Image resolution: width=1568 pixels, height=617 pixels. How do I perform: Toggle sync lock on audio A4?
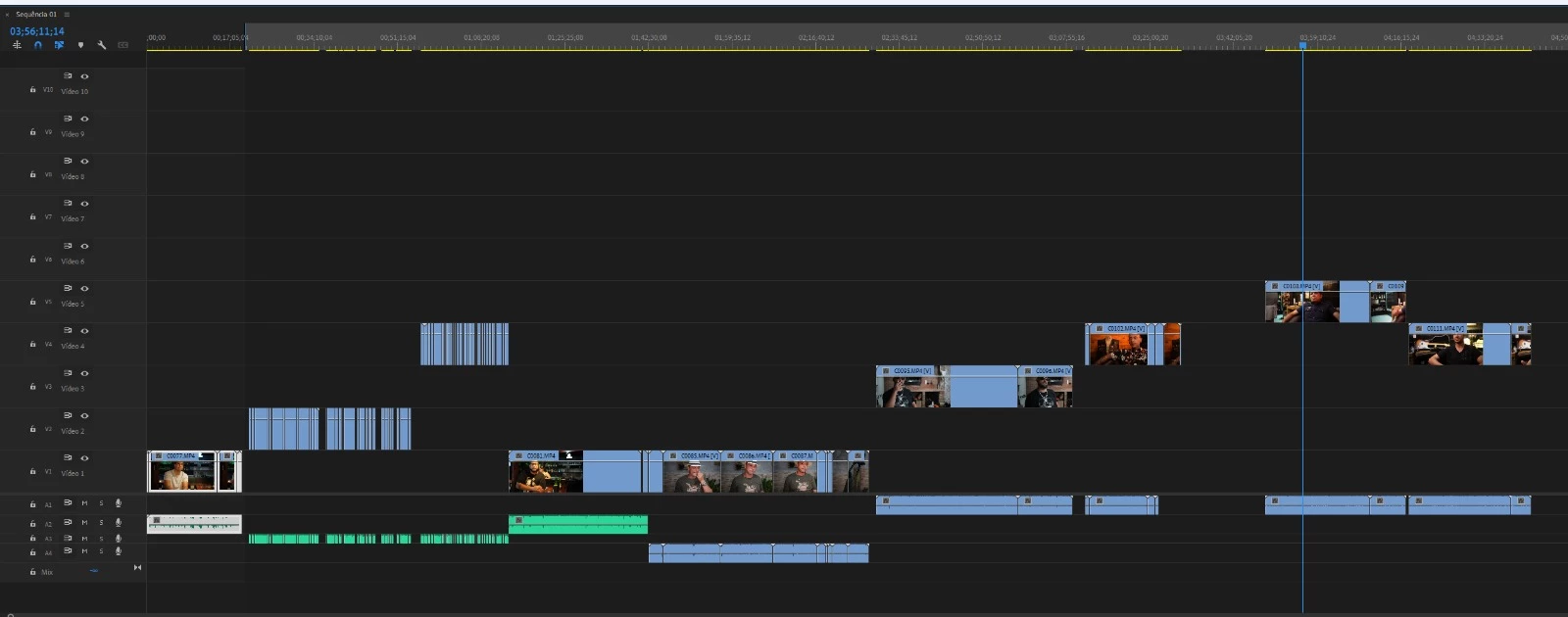68,551
